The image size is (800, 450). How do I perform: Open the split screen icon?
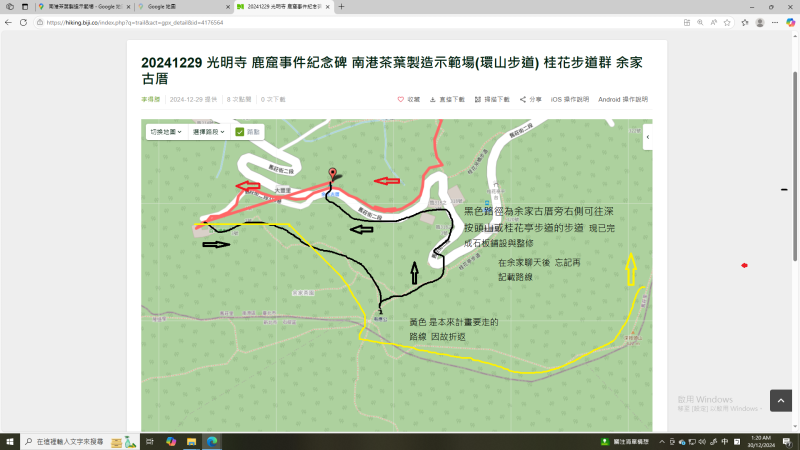[687, 22]
